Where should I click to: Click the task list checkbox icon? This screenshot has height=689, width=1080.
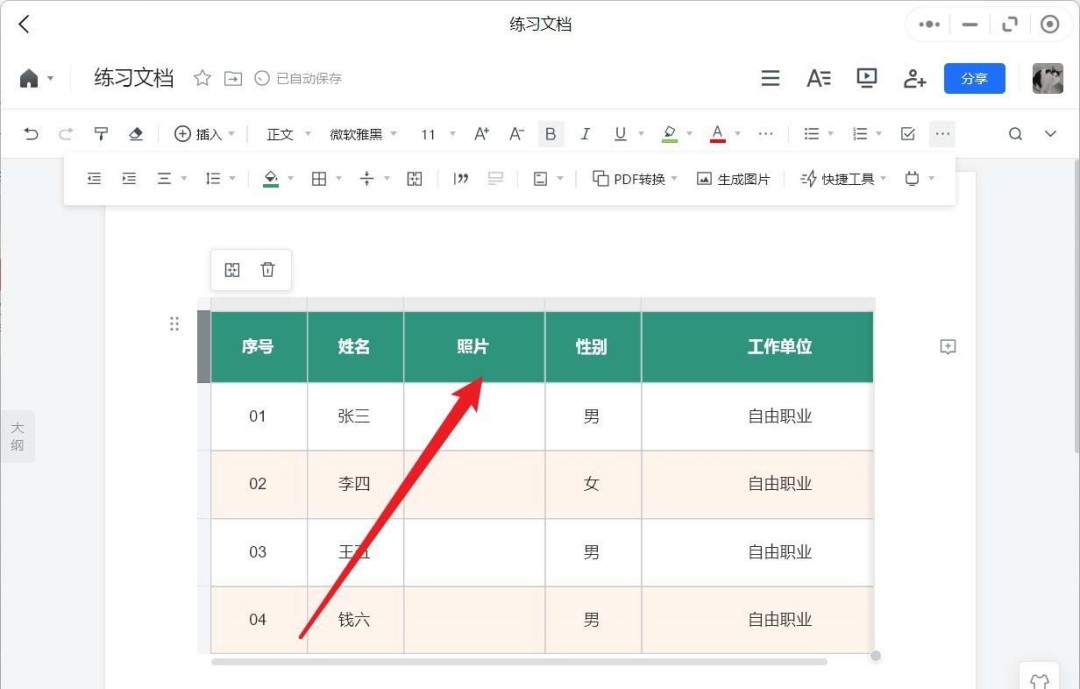pyautogui.click(x=908, y=133)
